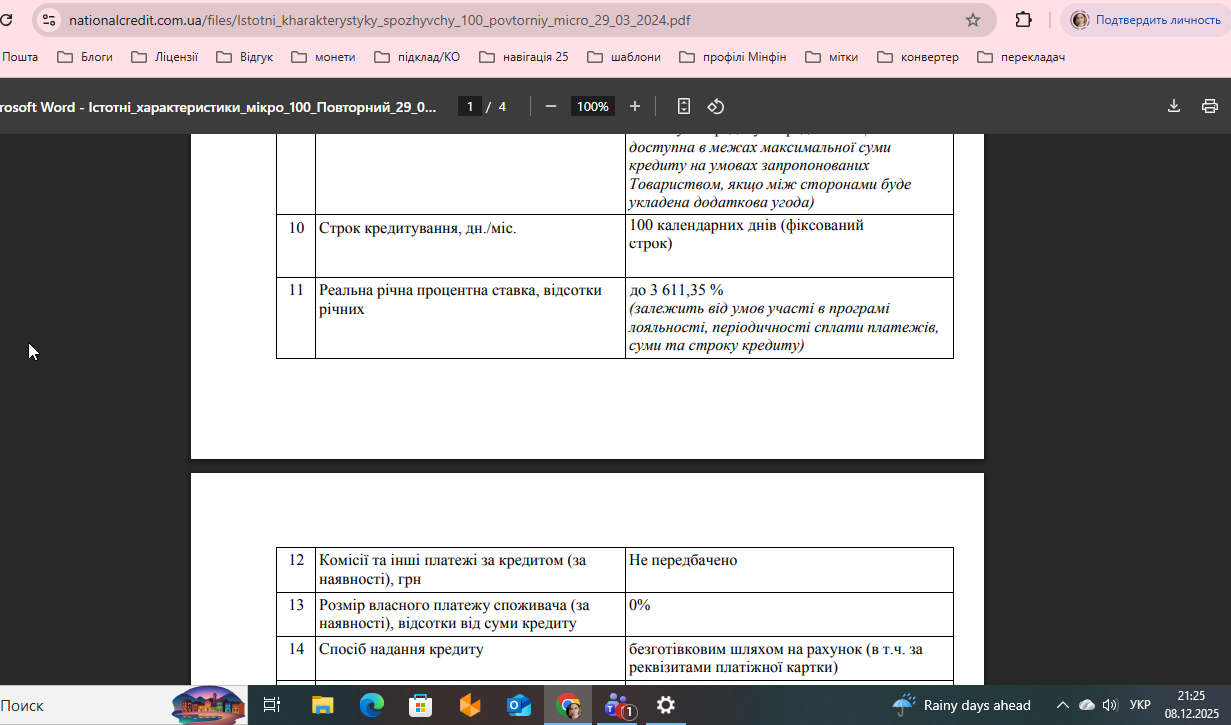Viewport: 1231px width, 725px height.
Task: Open the volume control tray icon
Action: pyautogui.click(x=1110, y=705)
